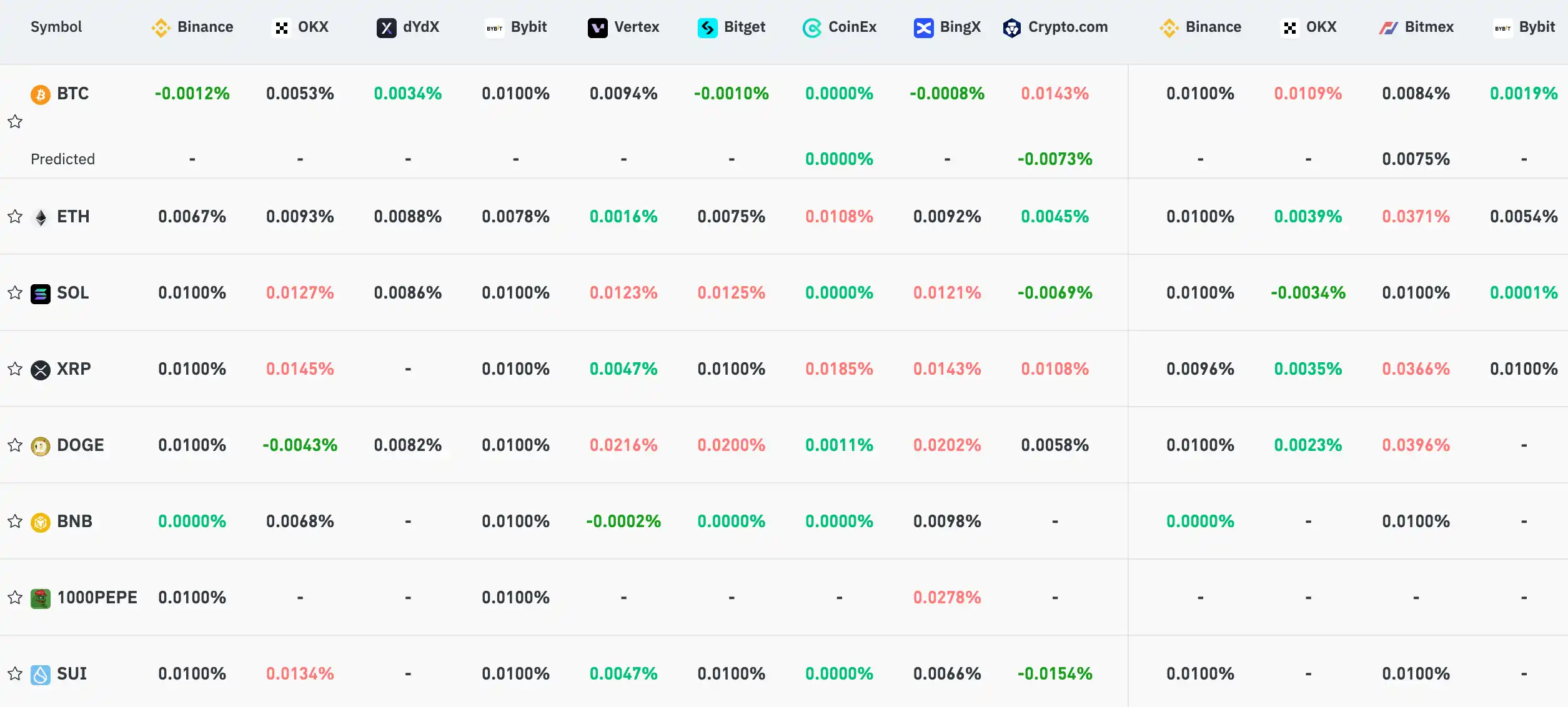
Task: Click BTC's Crypto.com rate 0.0143%
Action: [1055, 94]
